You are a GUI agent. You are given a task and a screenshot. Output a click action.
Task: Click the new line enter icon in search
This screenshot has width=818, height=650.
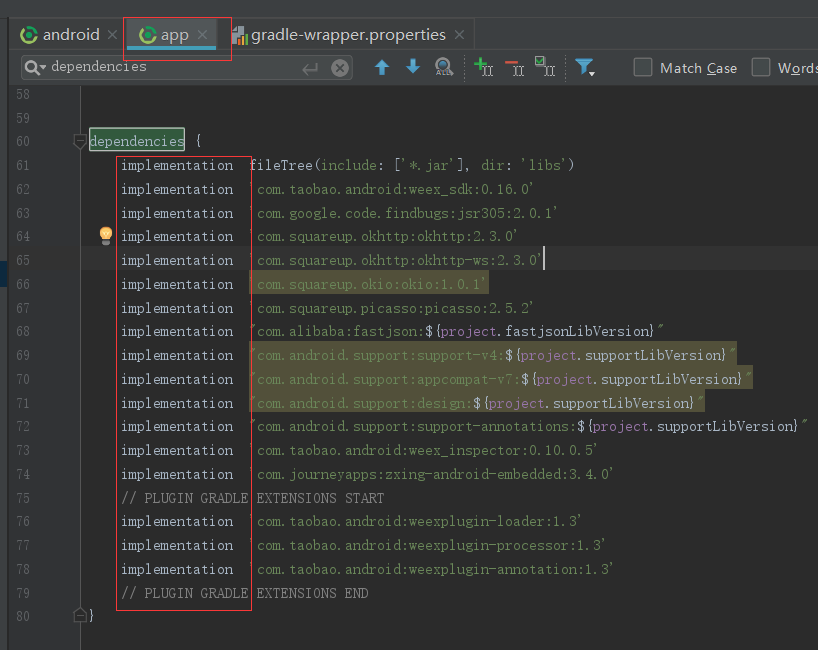click(x=310, y=68)
